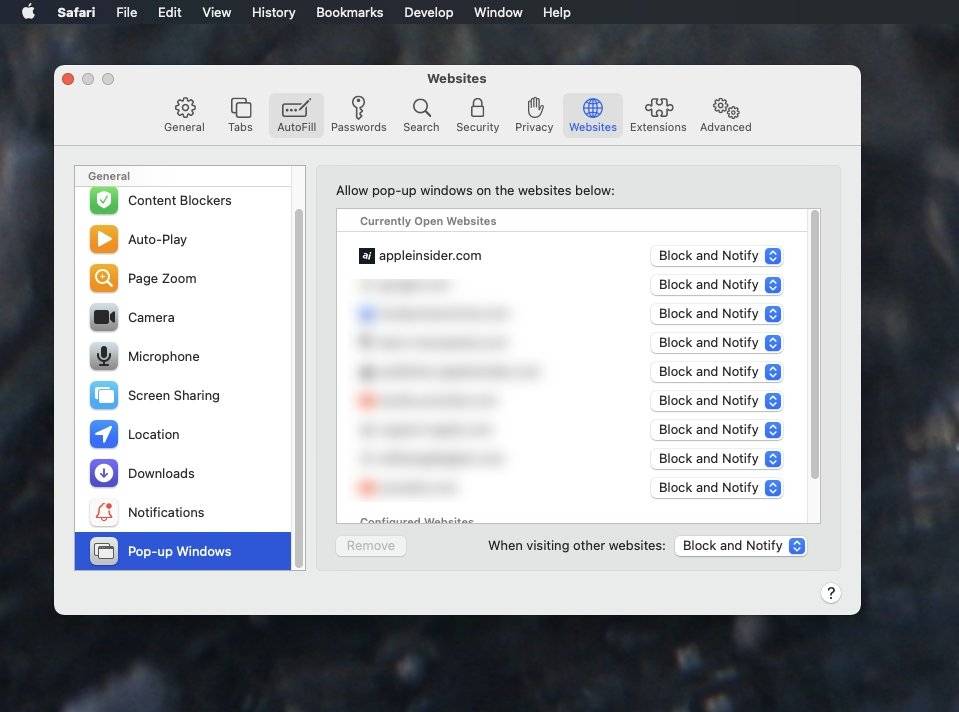959x712 pixels.
Task: Select Auto-Play in the sidebar
Action: tap(157, 239)
